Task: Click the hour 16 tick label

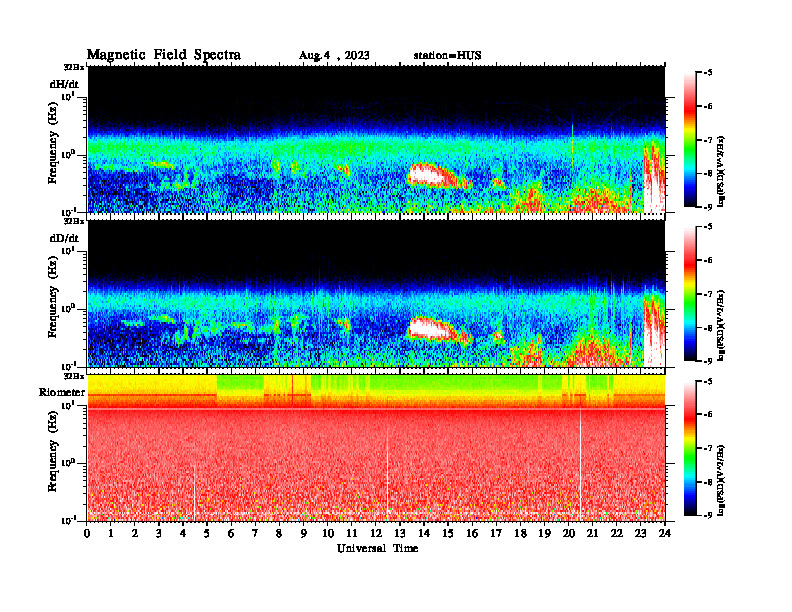Action: (x=472, y=533)
